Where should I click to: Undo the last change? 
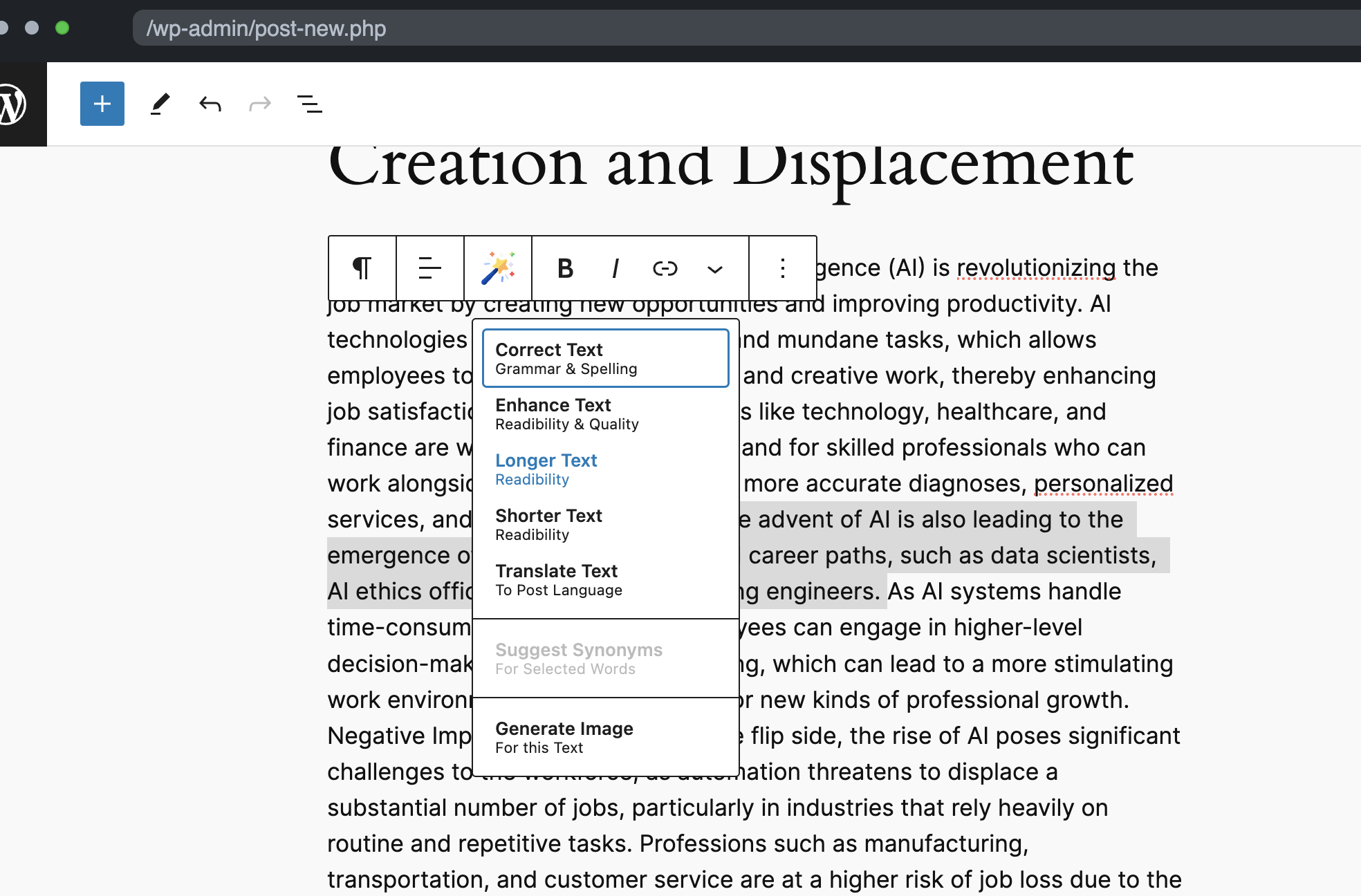pyautogui.click(x=210, y=104)
